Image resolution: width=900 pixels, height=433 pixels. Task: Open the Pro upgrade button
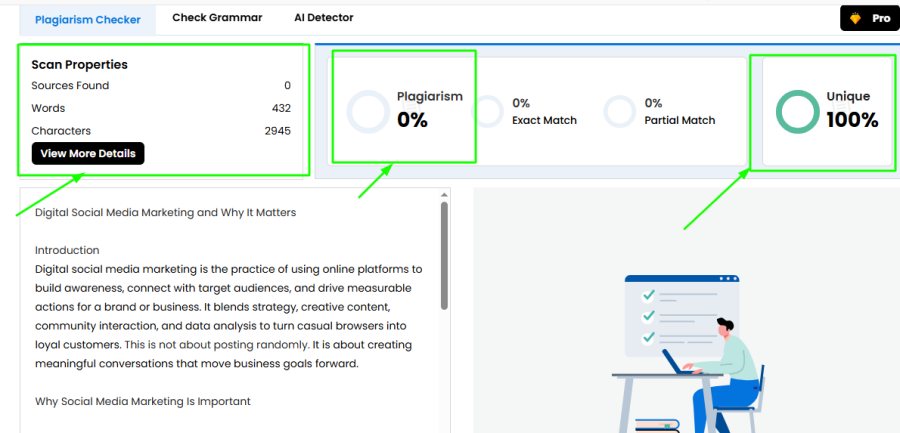[870, 18]
